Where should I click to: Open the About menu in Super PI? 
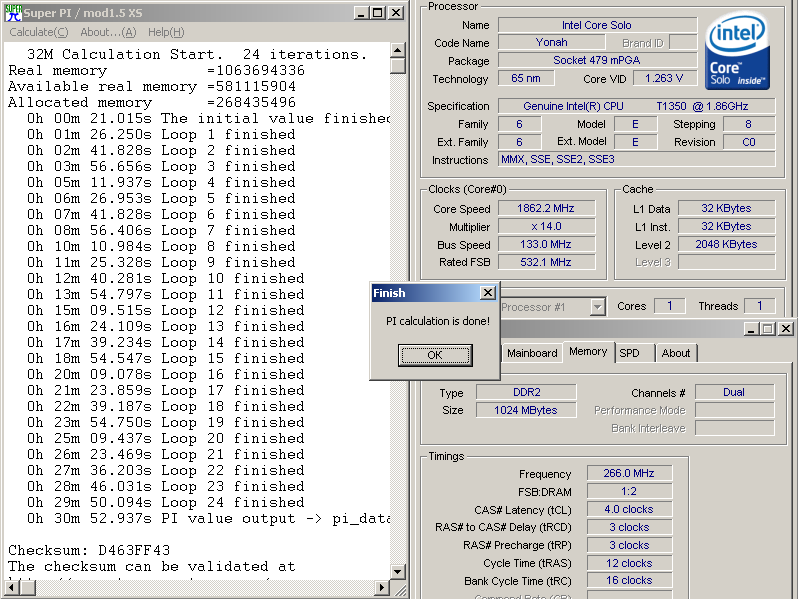[x=108, y=32]
